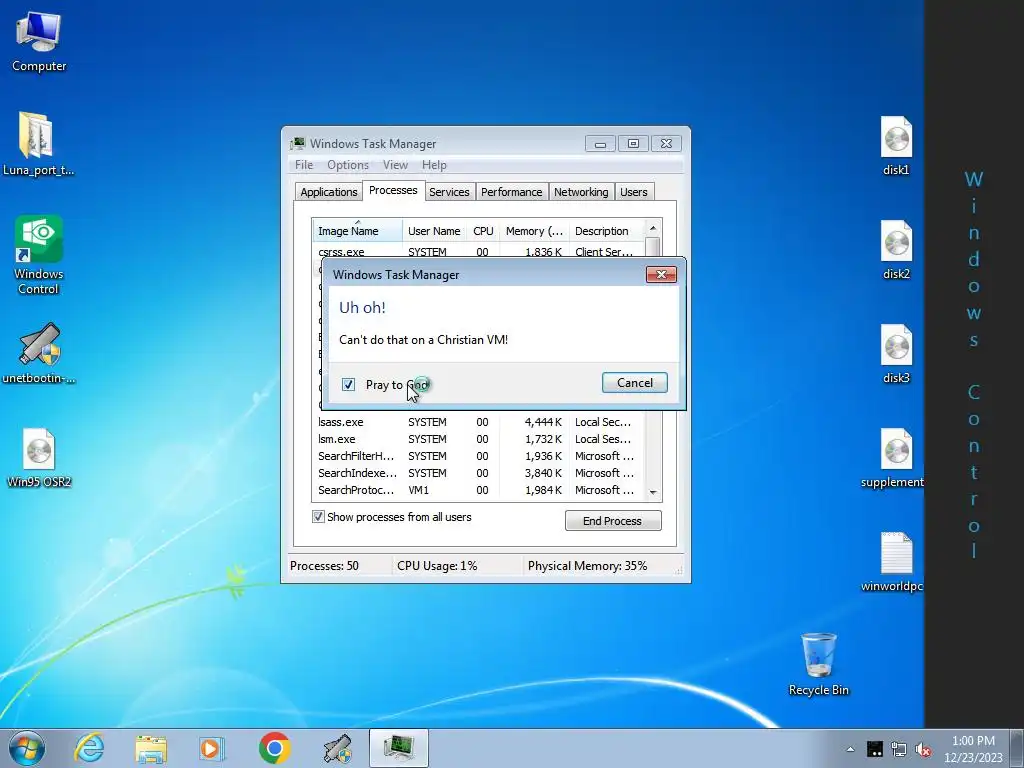Open the Options menu in Task Manager
The height and width of the screenshot is (768, 1024).
point(348,165)
